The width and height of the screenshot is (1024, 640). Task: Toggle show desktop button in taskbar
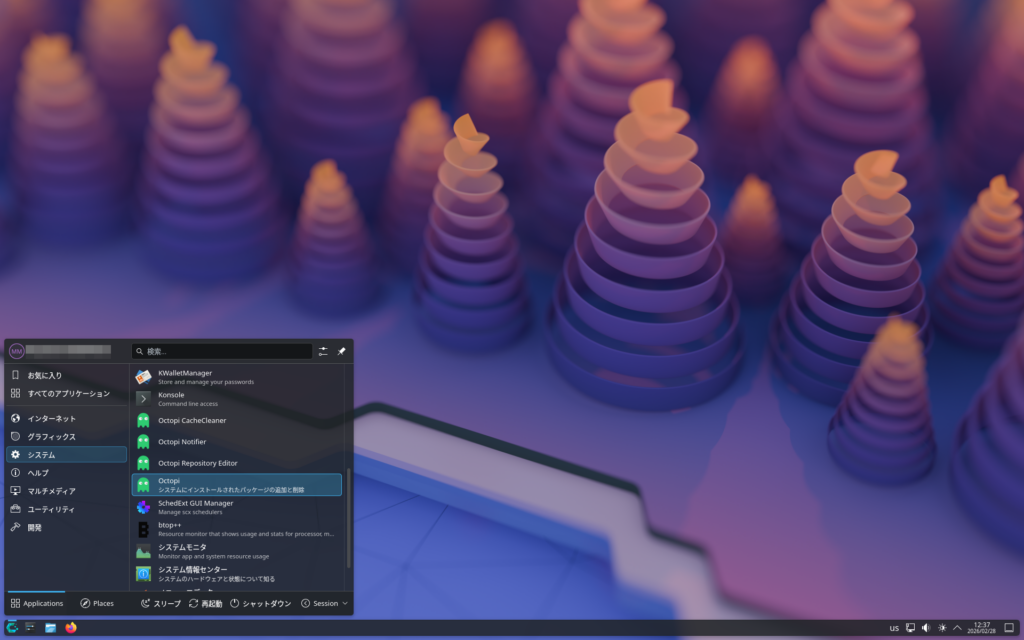click(1009, 628)
